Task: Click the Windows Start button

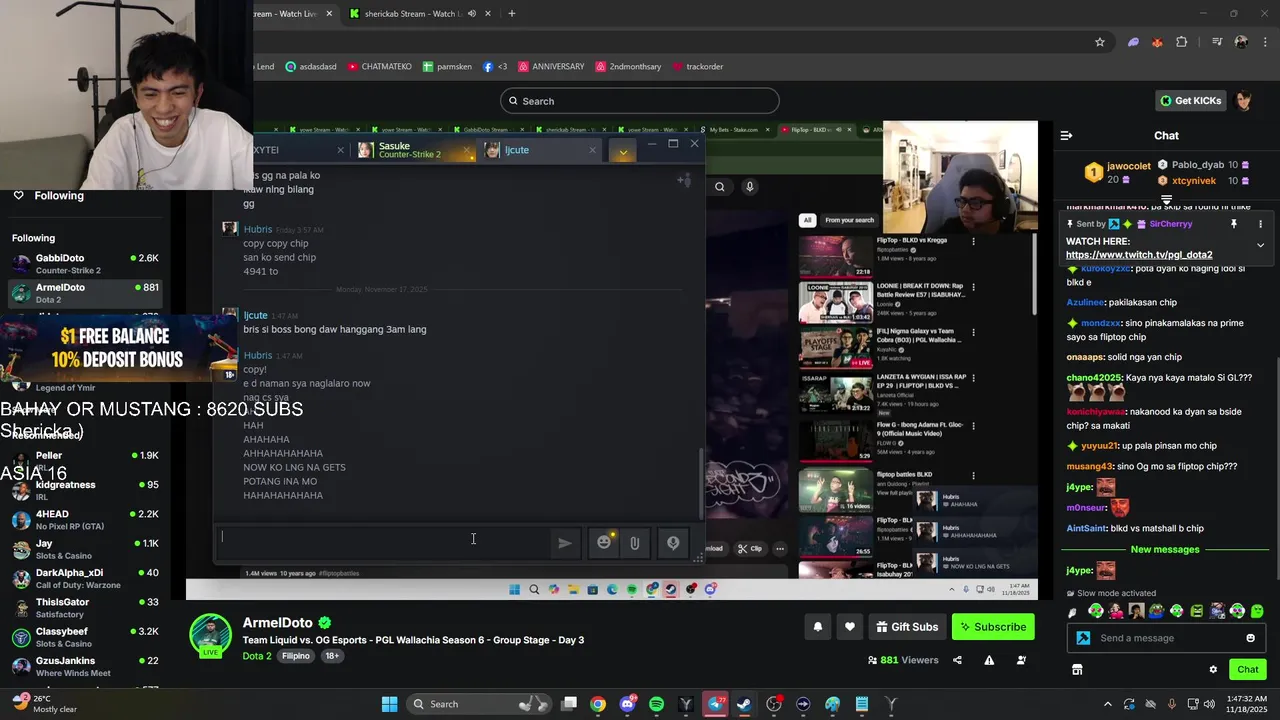Action: (x=389, y=704)
